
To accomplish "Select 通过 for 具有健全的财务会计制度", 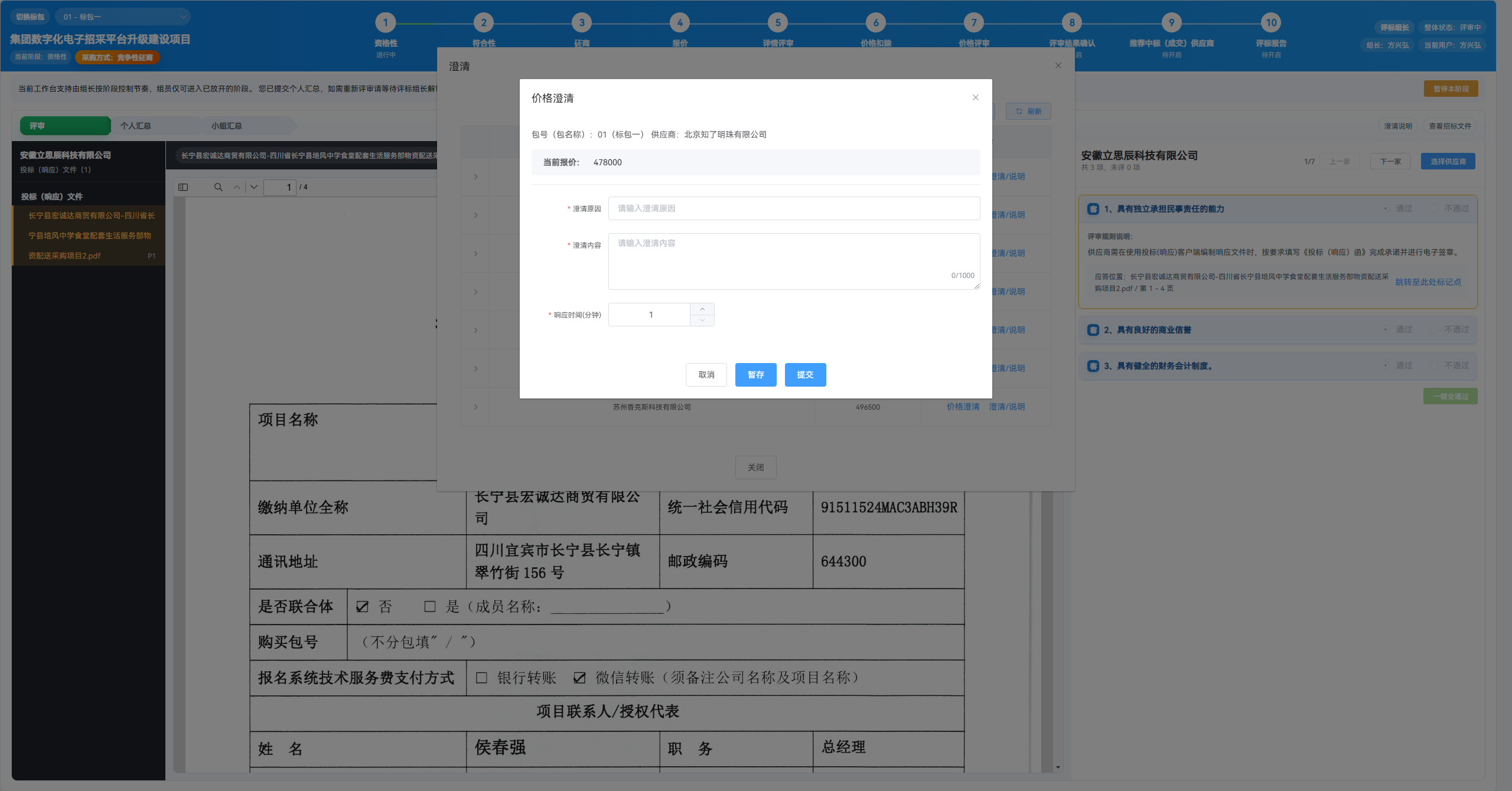I will (x=1398, y=365).
